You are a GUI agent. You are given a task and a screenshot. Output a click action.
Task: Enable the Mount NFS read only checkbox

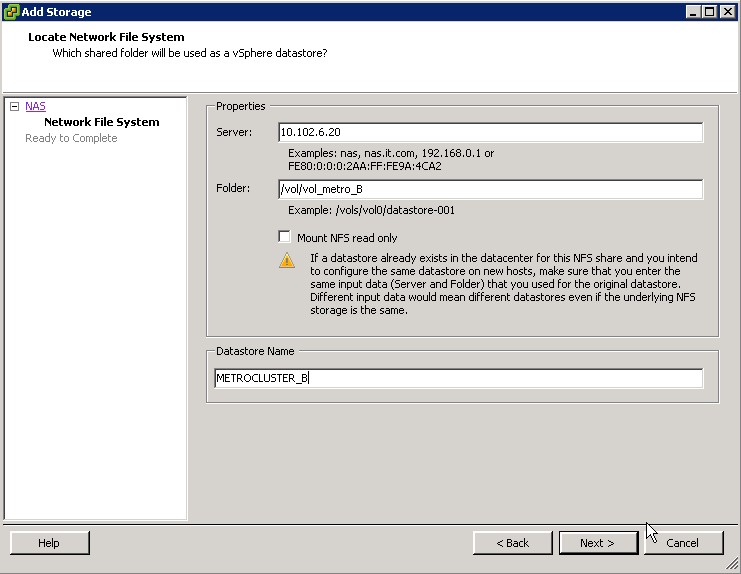coord(285,238)
